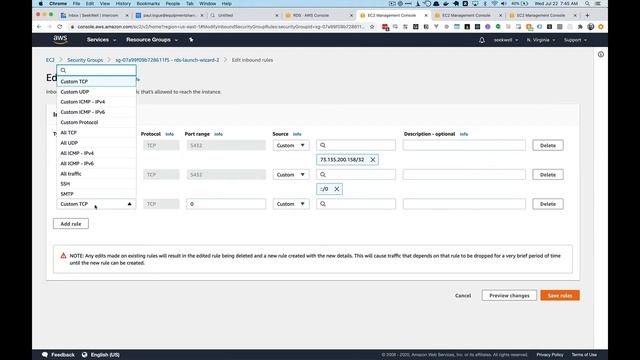
Task: Open Chrome History menu
Action: coord(123,4)
